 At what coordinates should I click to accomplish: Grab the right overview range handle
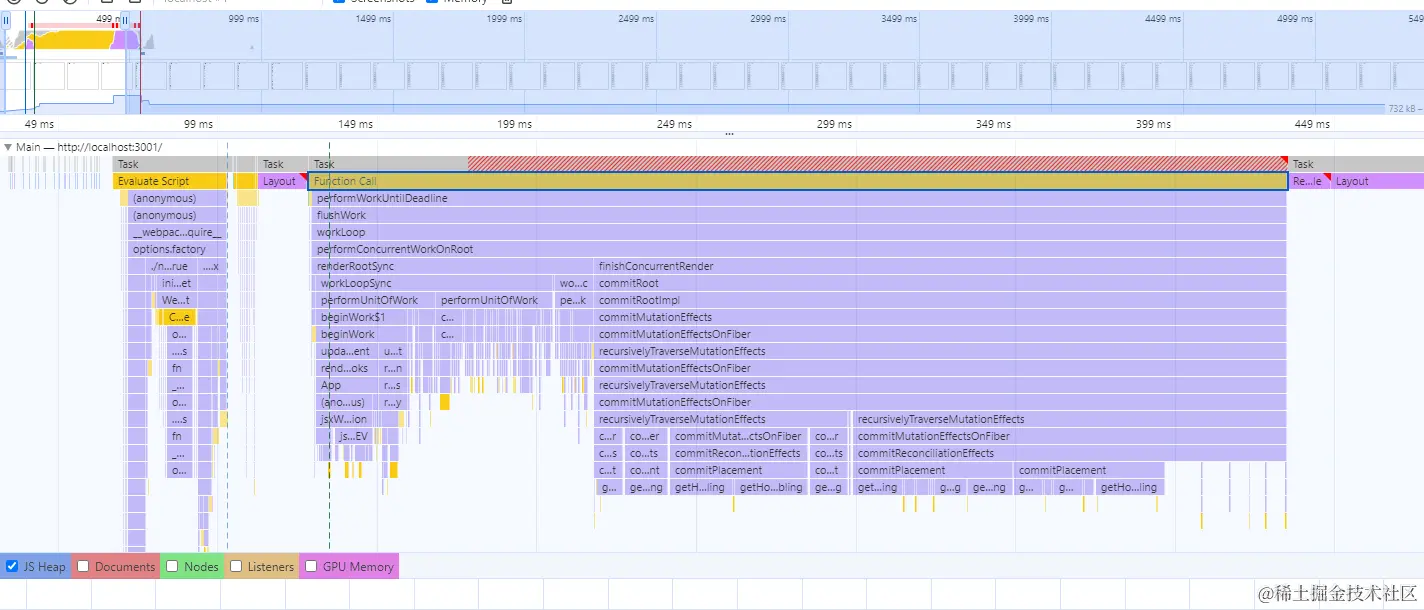pos(124,18)
